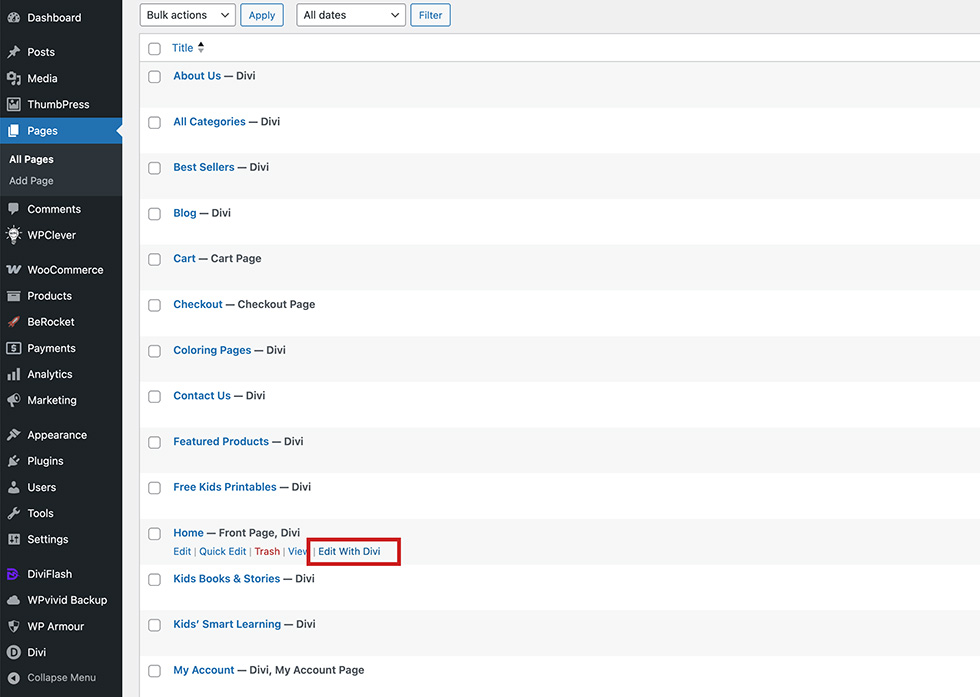The height and width of the screenshot is (697, 980).
Task: Expand the All dates filter dropdown
Action: 350,15
